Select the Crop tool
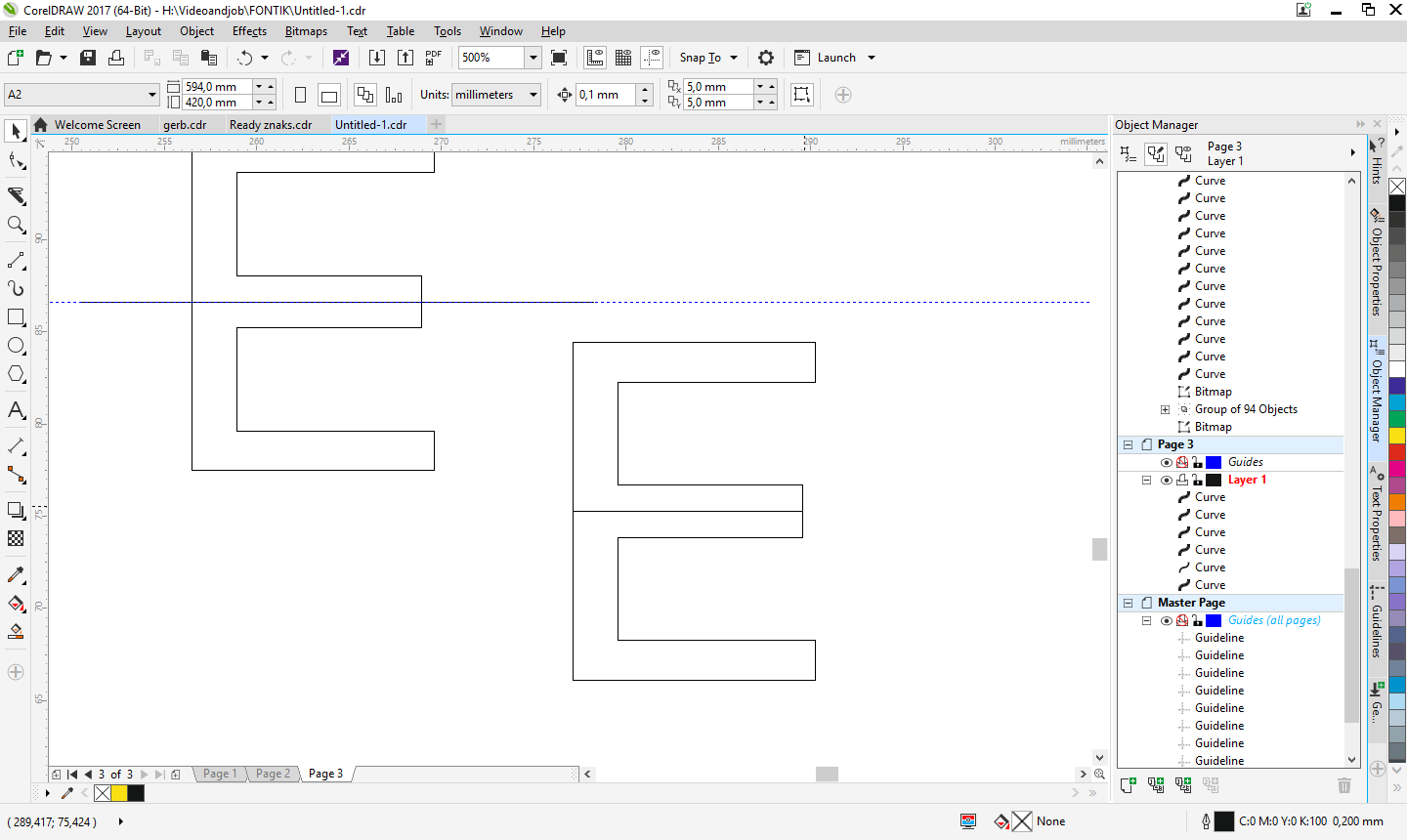Screen dimensions: 1407x840 pos(16,195)
